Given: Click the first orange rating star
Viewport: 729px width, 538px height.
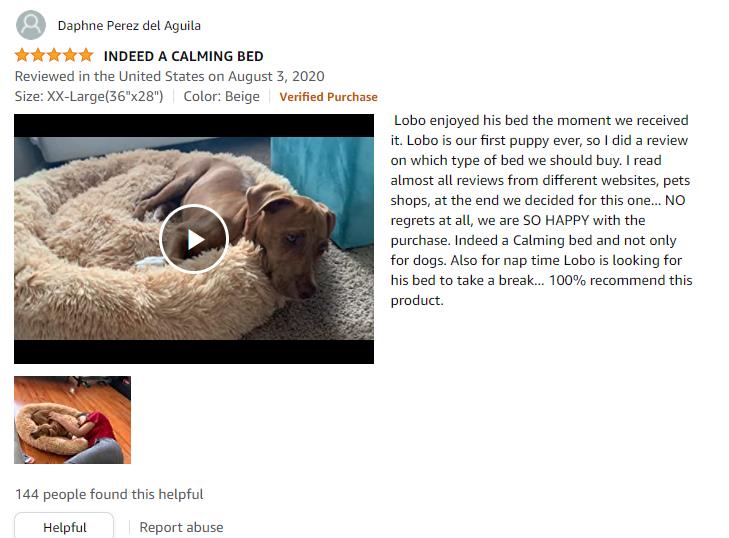Looking at the screenshot, I should pyautogui.click(x=22, y=56).
